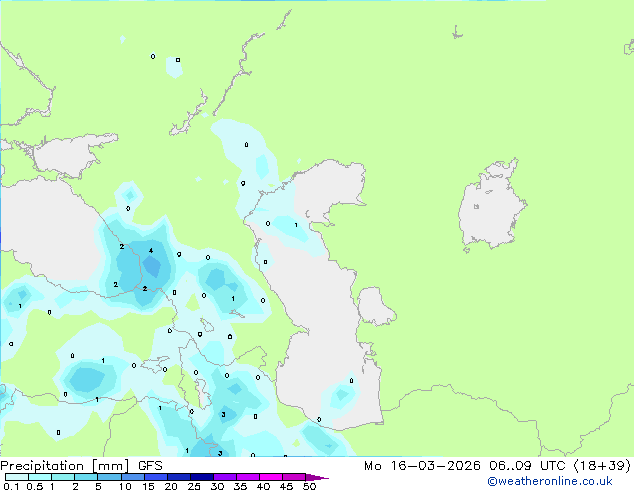Open the weatheronline.co.uk copyright link
This screenshot has width=634, height=490.
click(x=550, y=481)
